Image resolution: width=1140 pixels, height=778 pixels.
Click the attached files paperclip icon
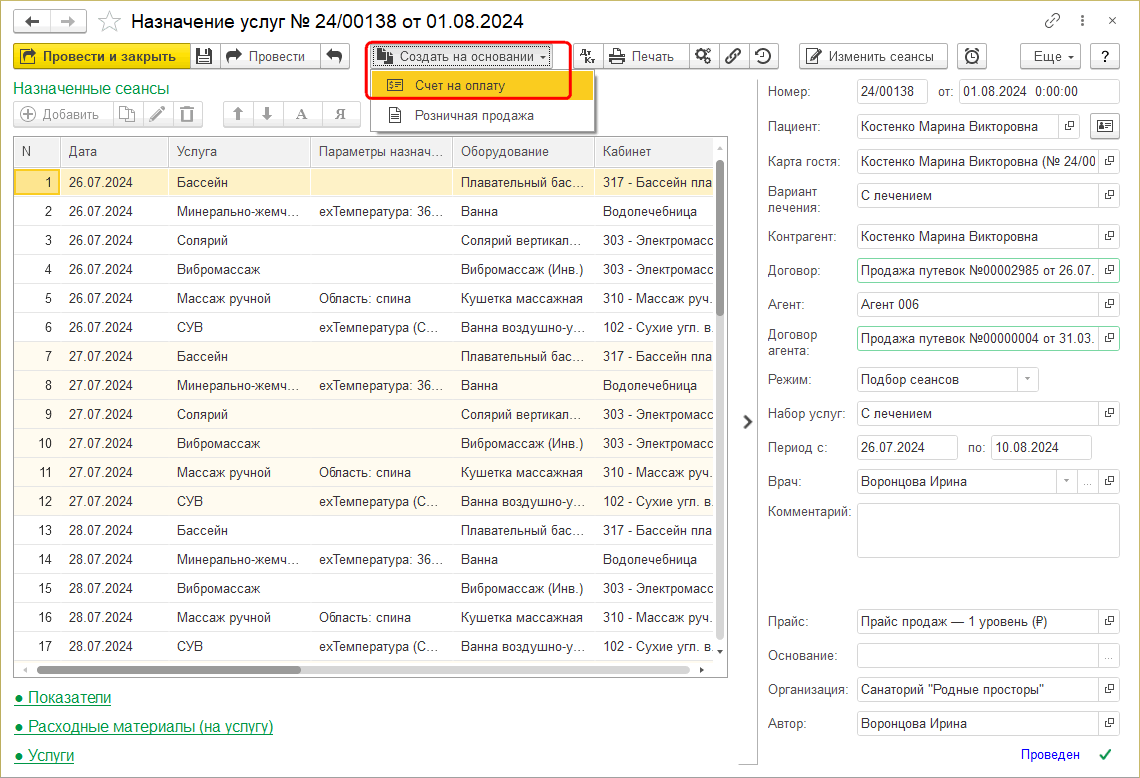coord(733,56)
